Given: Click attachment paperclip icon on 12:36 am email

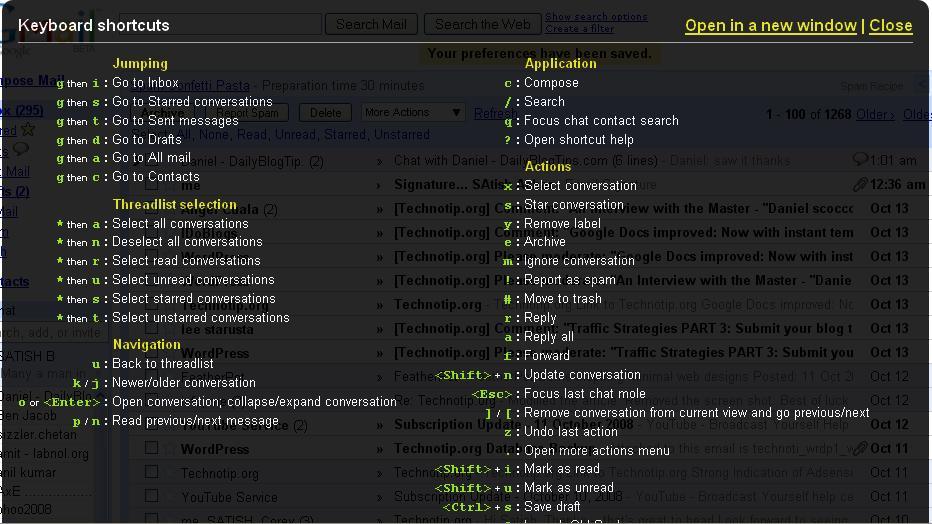Looking at the screenshot, I should tap(860, 185).
